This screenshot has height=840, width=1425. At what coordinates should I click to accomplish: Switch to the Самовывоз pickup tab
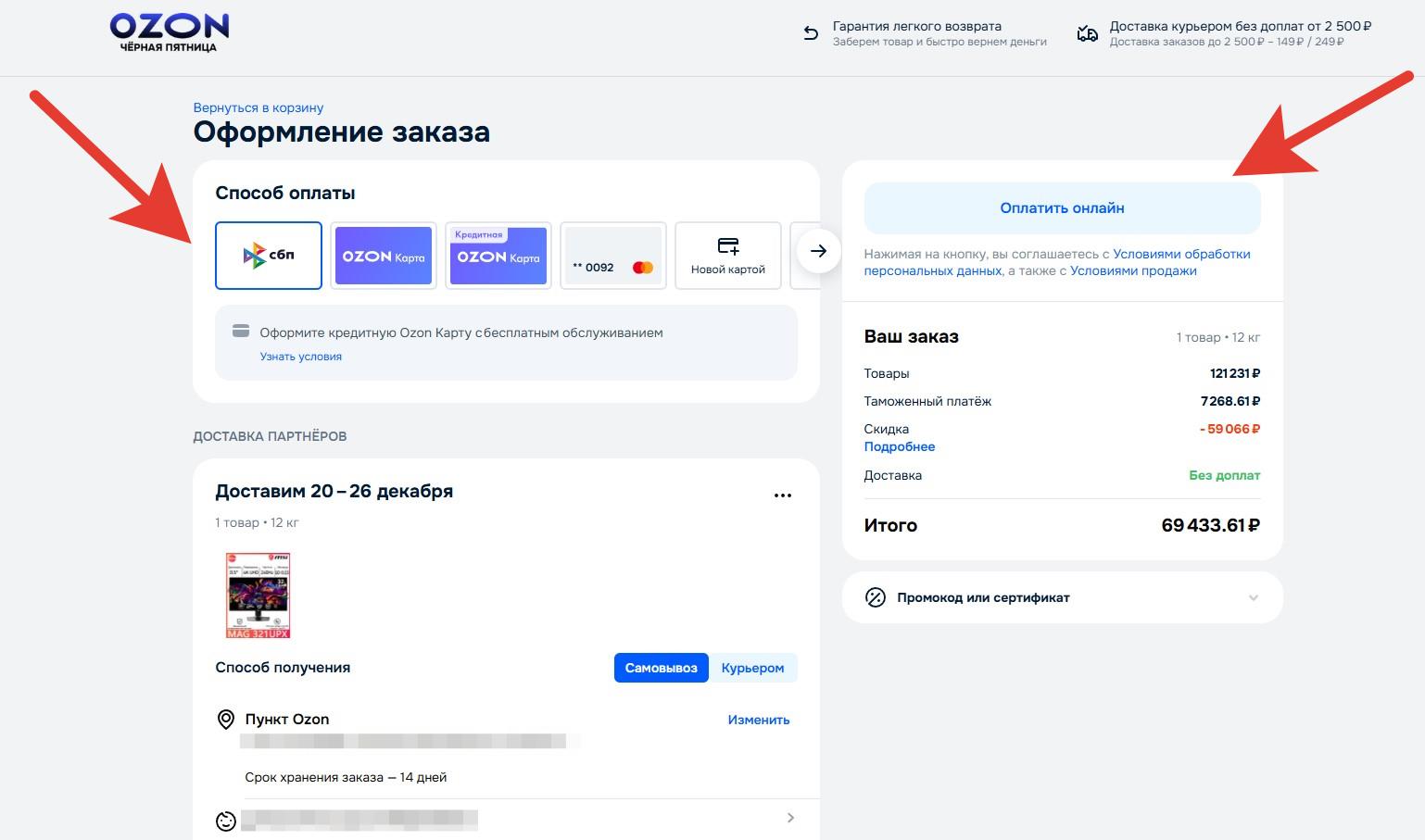point(662,668)
